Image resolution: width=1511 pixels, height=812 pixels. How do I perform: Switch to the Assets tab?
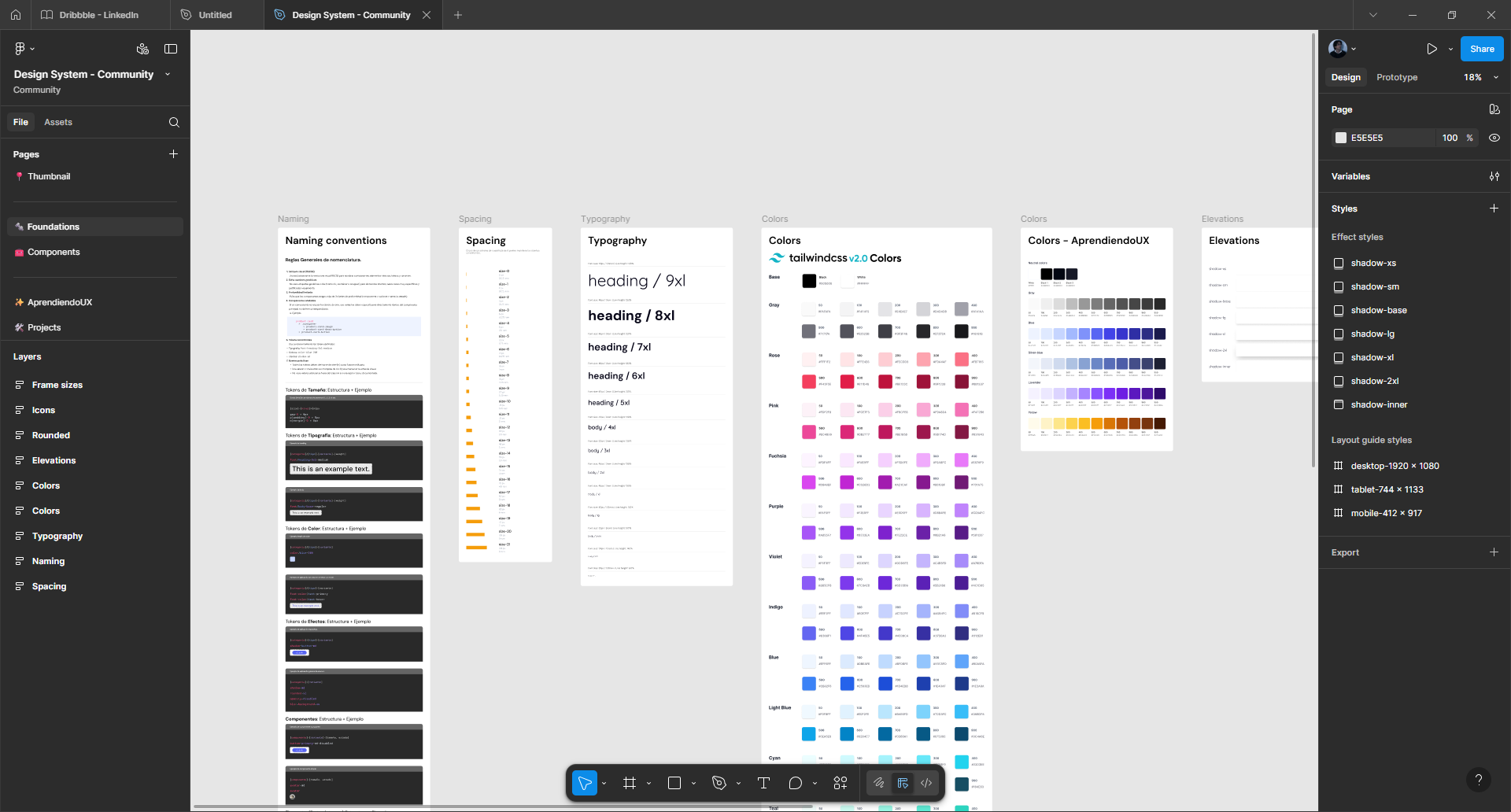tap(58, 123)
